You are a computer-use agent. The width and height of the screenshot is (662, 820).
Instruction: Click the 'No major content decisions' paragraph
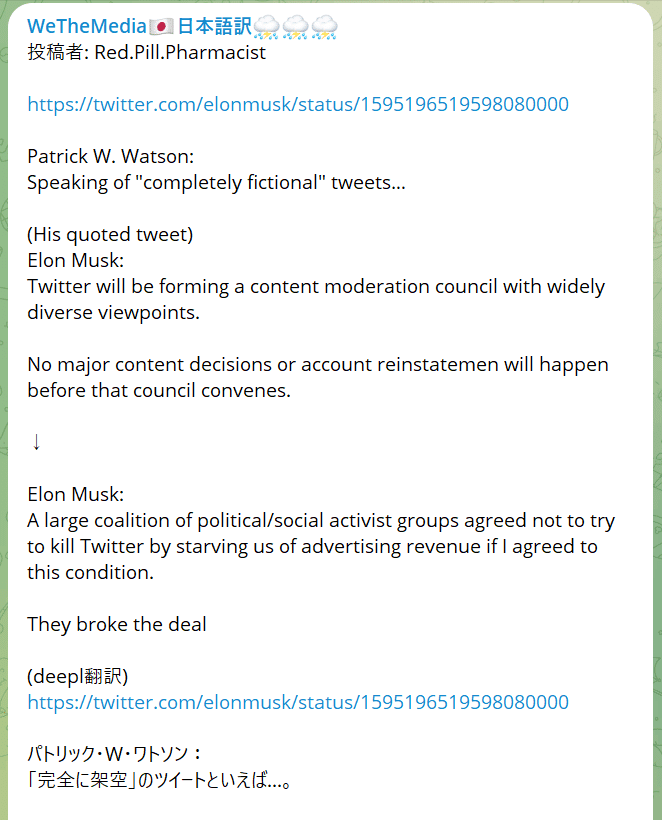[318, 377]
